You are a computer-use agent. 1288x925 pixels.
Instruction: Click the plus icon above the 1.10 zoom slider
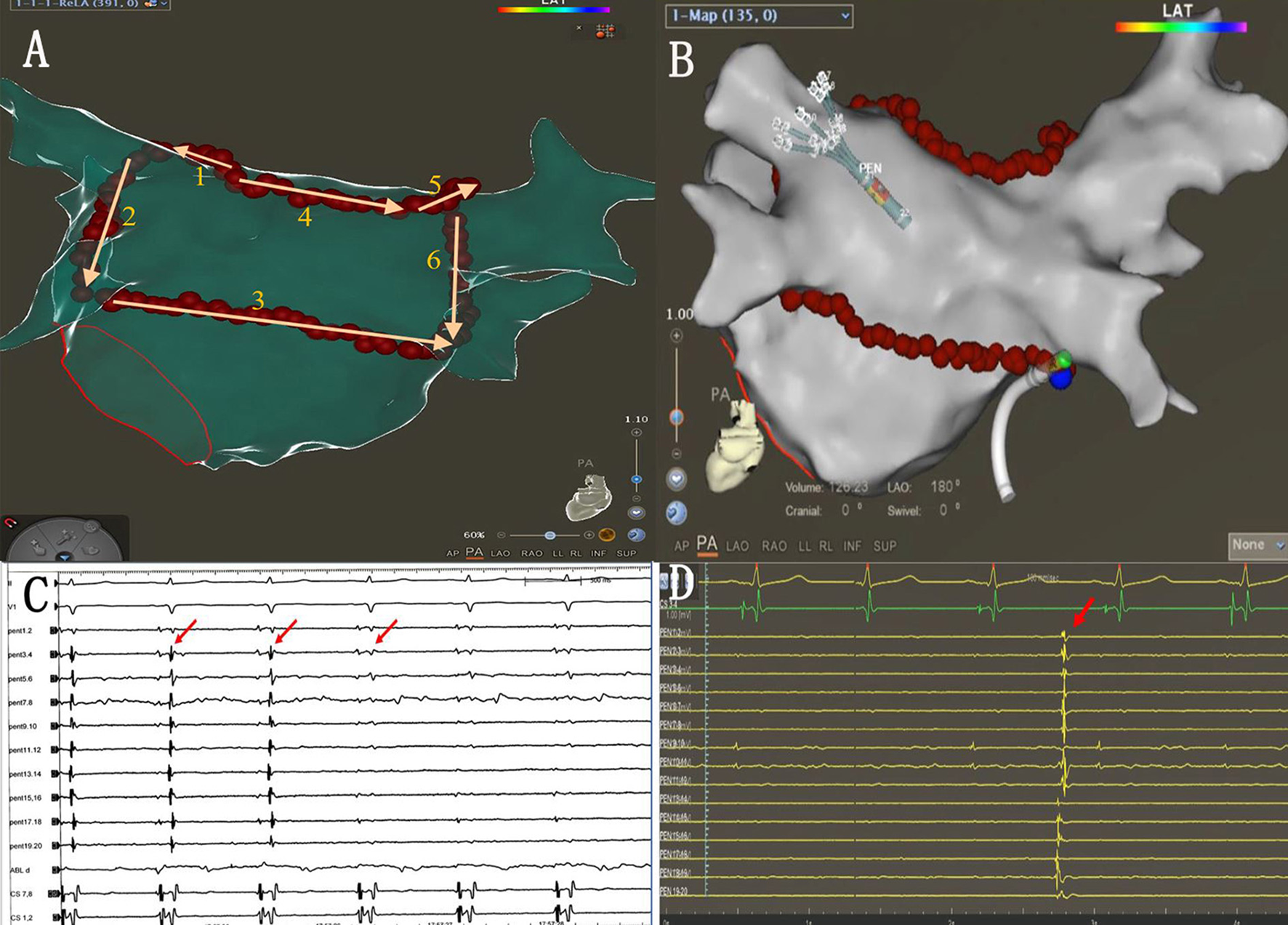637,433
